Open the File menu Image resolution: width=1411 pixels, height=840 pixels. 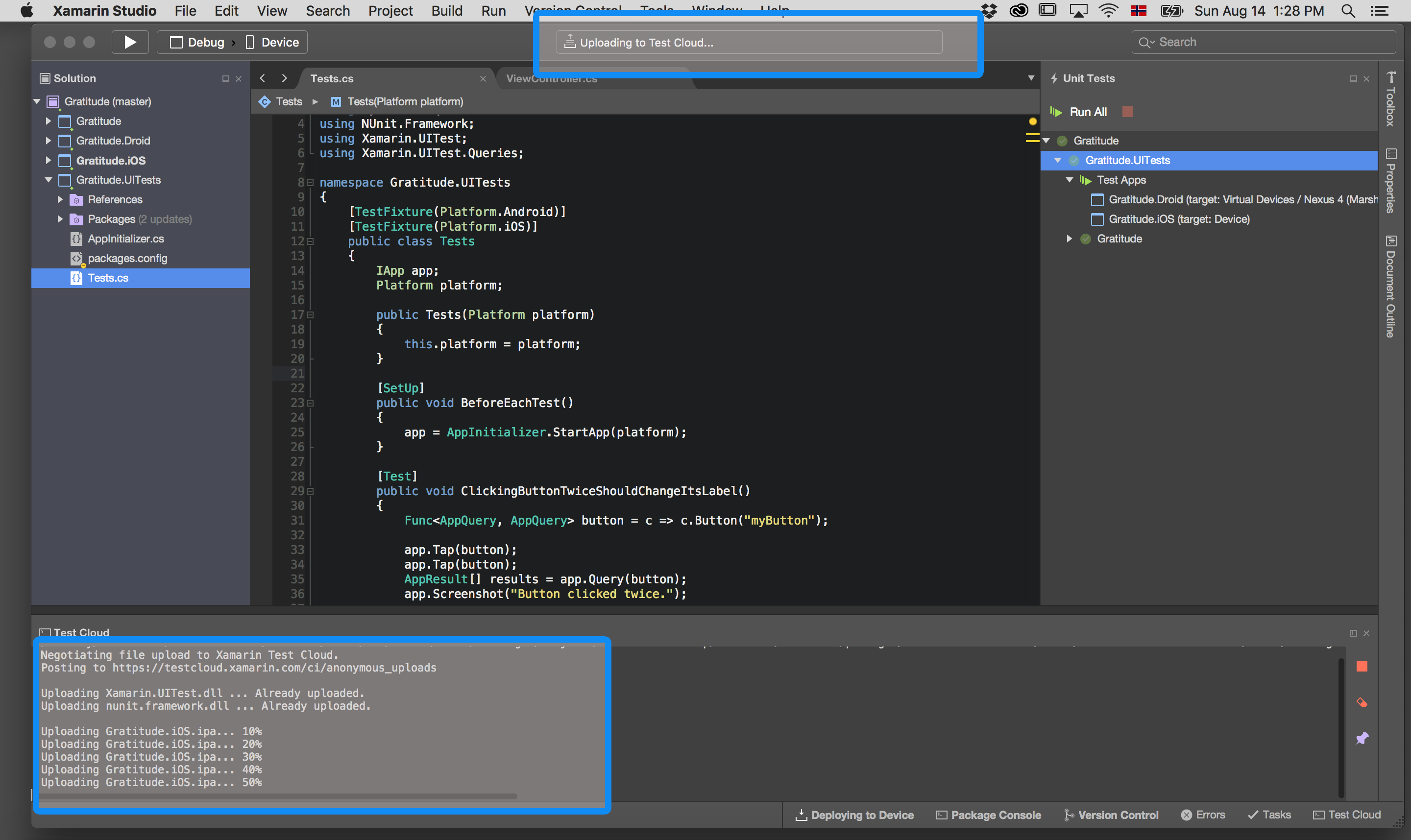[185, 11]
